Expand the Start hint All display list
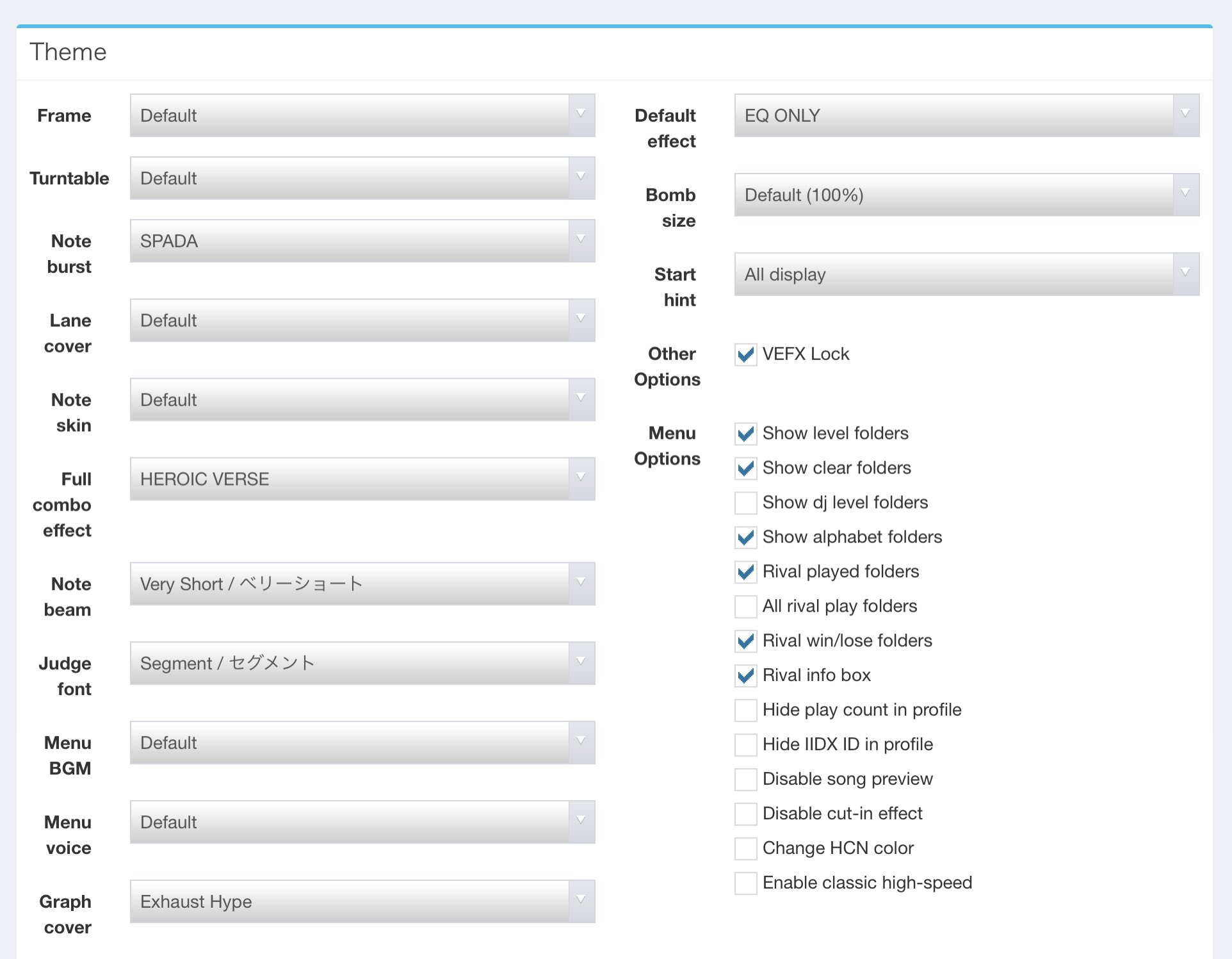Image resolution: width=1232 pixels, height=959 pixels. tap(966, 274)
